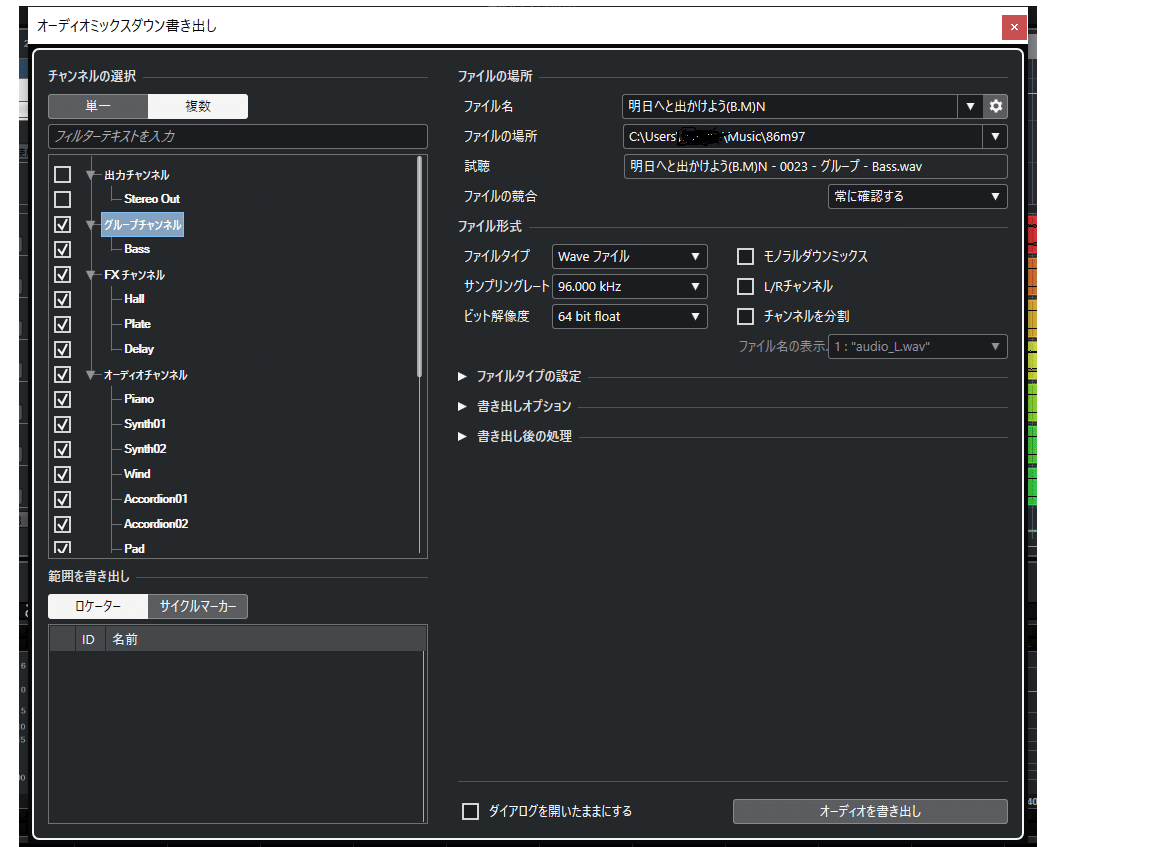1152x847 pixels.
Task: Collapse the オーディオチャンネル tree triangle
Action: (x=91, y=375)
